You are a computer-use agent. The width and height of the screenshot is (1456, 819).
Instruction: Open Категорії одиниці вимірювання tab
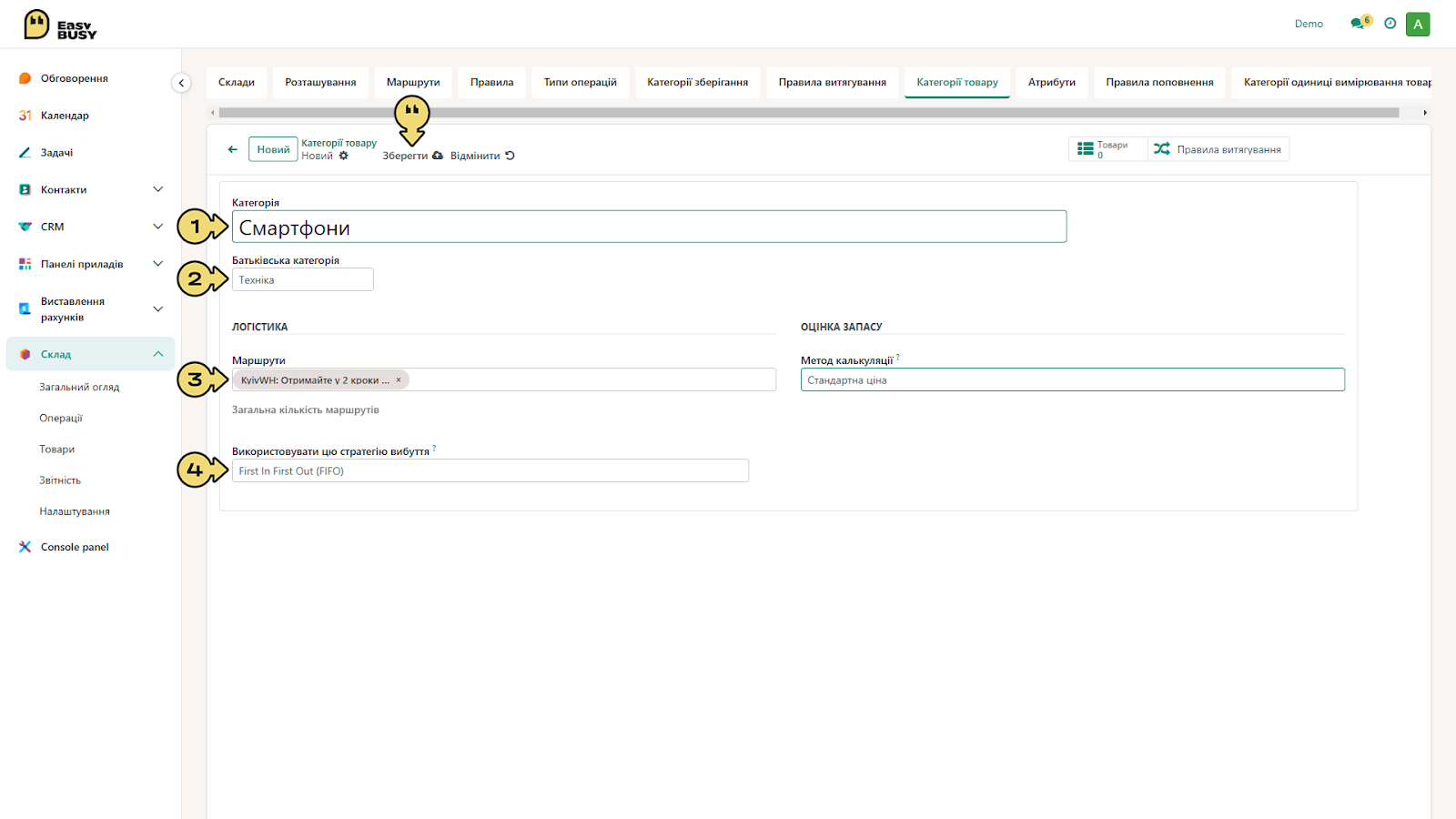(1331, 82)
